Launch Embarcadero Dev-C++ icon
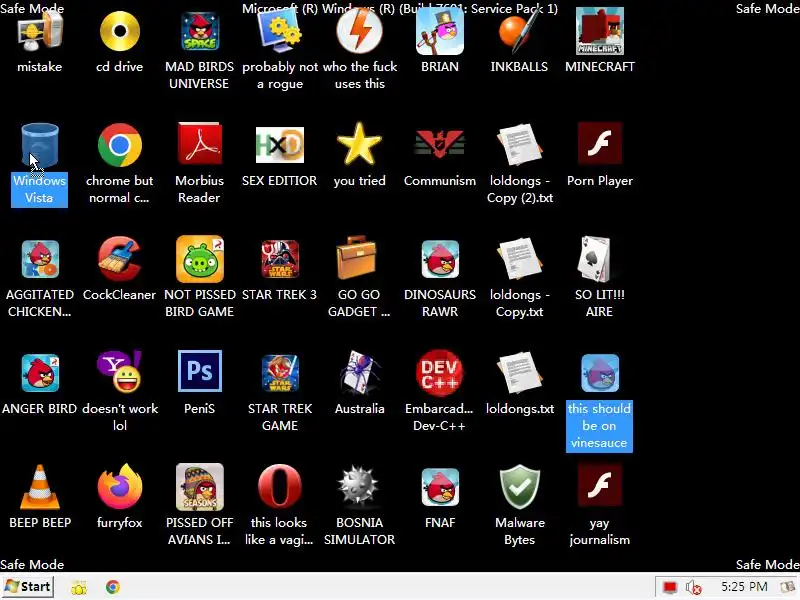This screenshot has width=800, height=600. (x=440, y=372)
